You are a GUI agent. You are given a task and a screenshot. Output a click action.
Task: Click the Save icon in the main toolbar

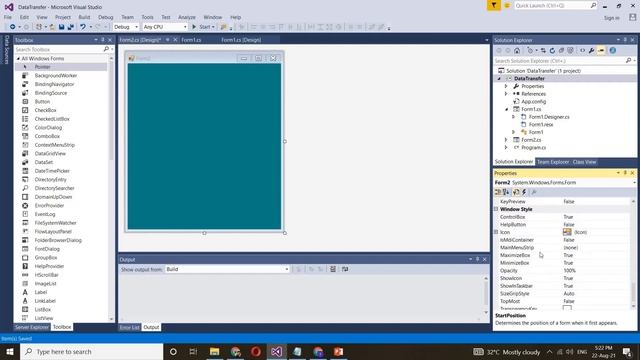click(61, 27)
